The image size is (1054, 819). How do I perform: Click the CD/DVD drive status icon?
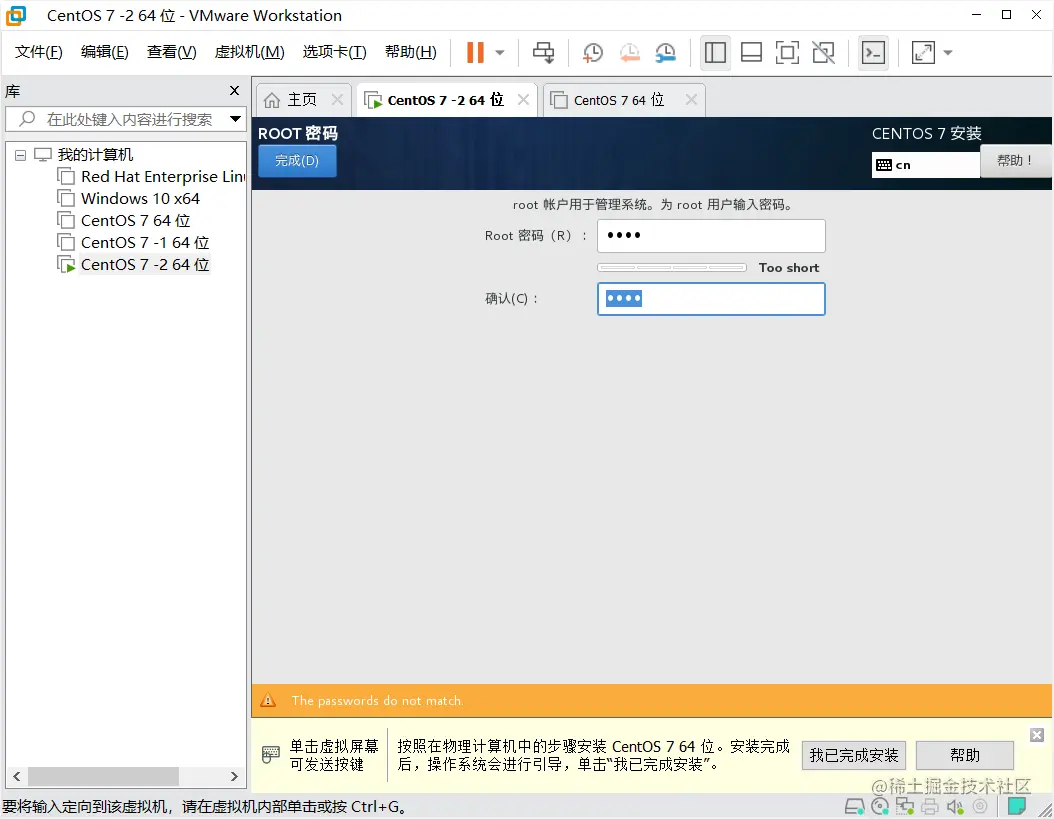click(880, 806)
